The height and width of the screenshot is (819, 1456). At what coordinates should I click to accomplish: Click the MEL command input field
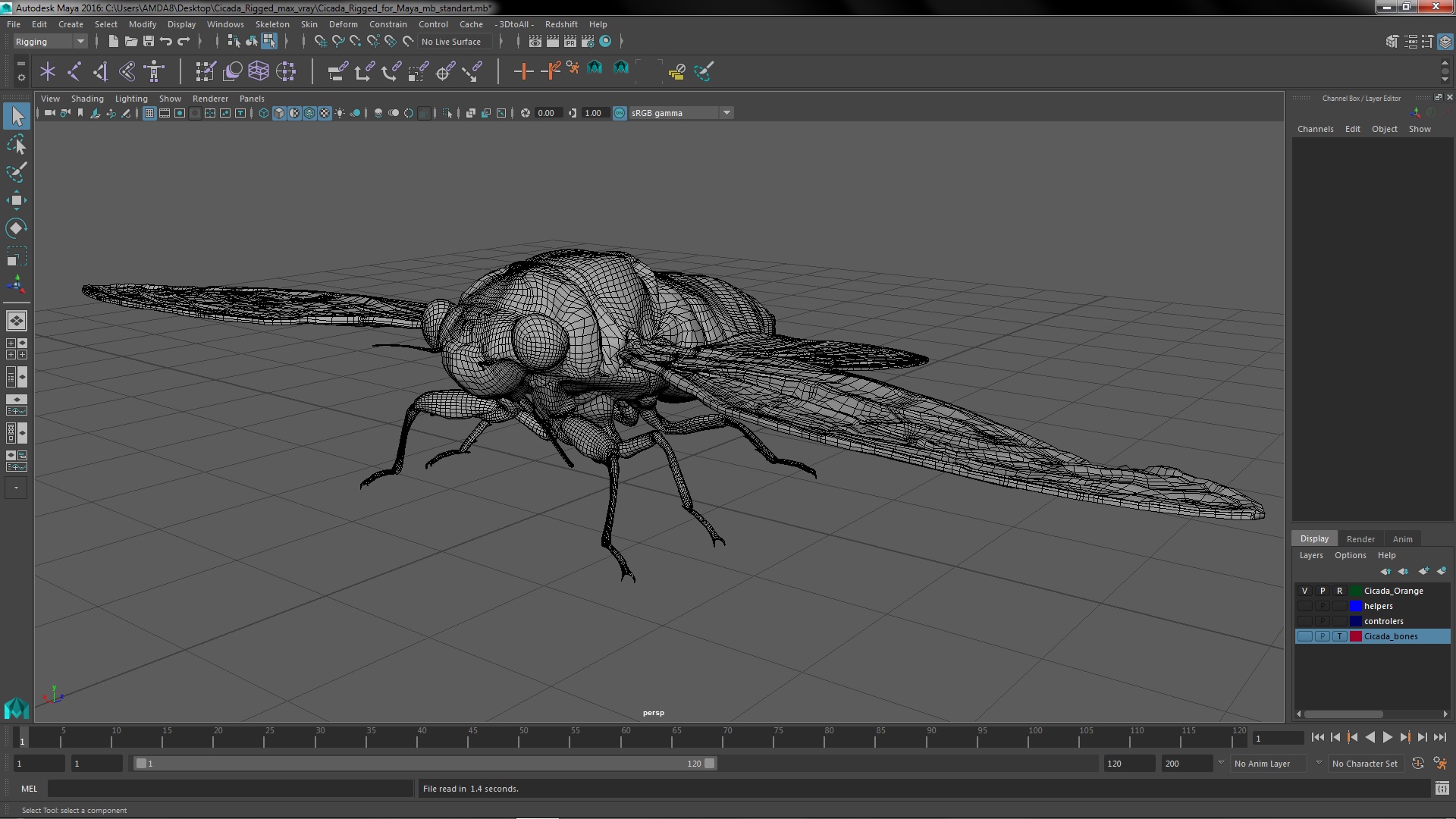231,789
